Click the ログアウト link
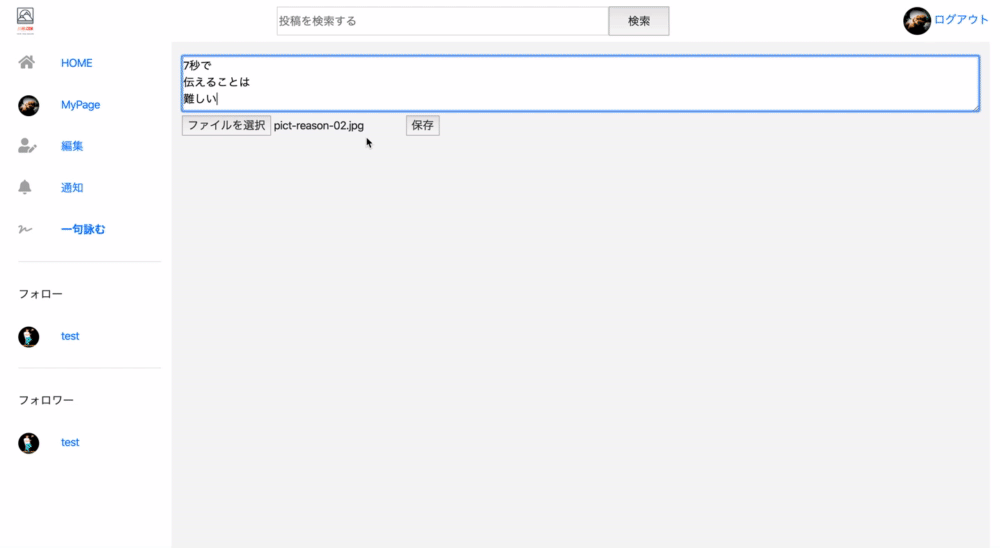 pos(961,20)
